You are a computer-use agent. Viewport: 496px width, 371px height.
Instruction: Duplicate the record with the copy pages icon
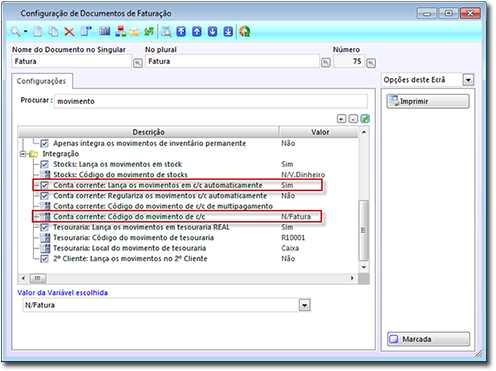53,32
